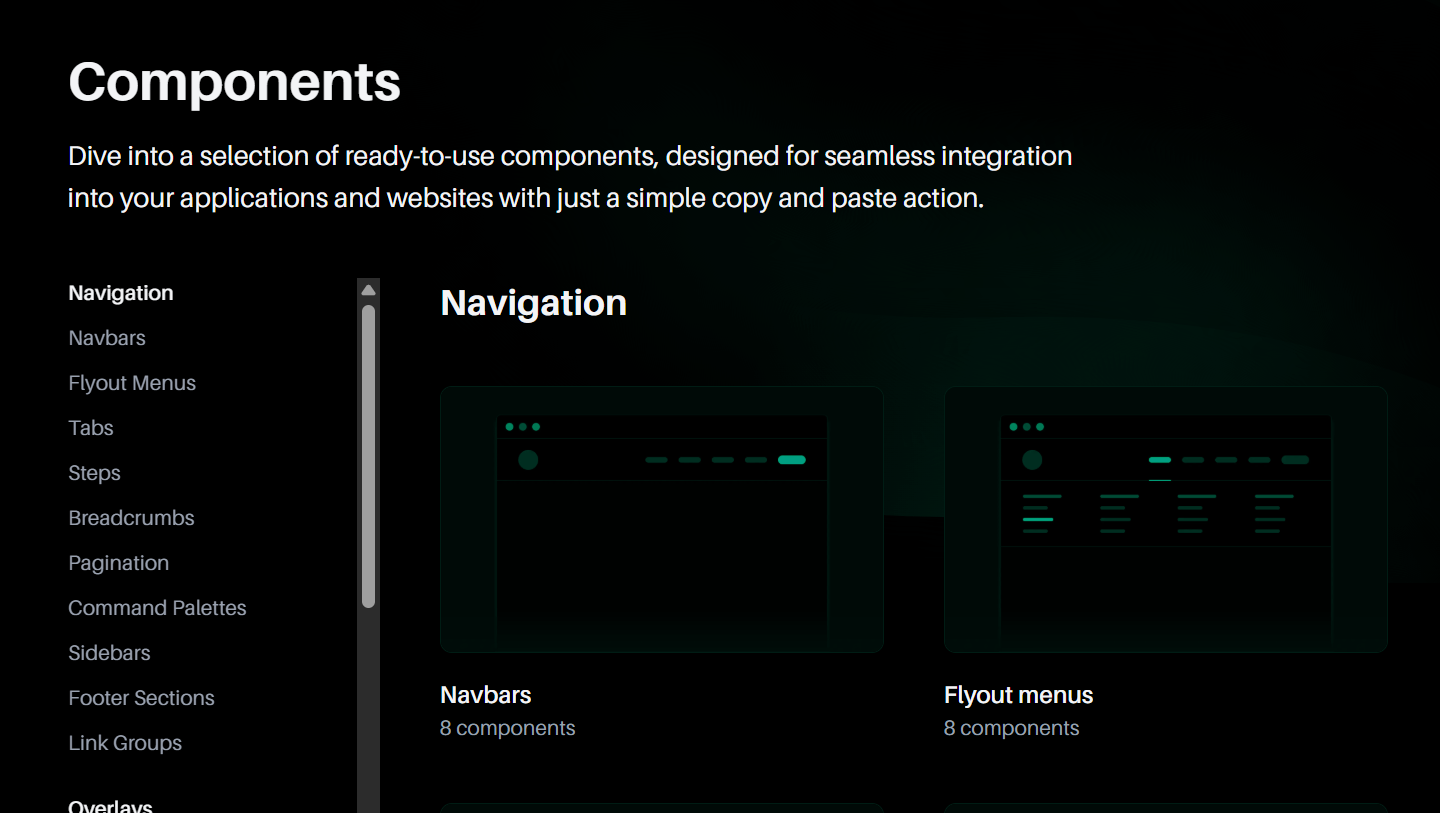Open the Flyout menus preview thumbnail

1166,520
